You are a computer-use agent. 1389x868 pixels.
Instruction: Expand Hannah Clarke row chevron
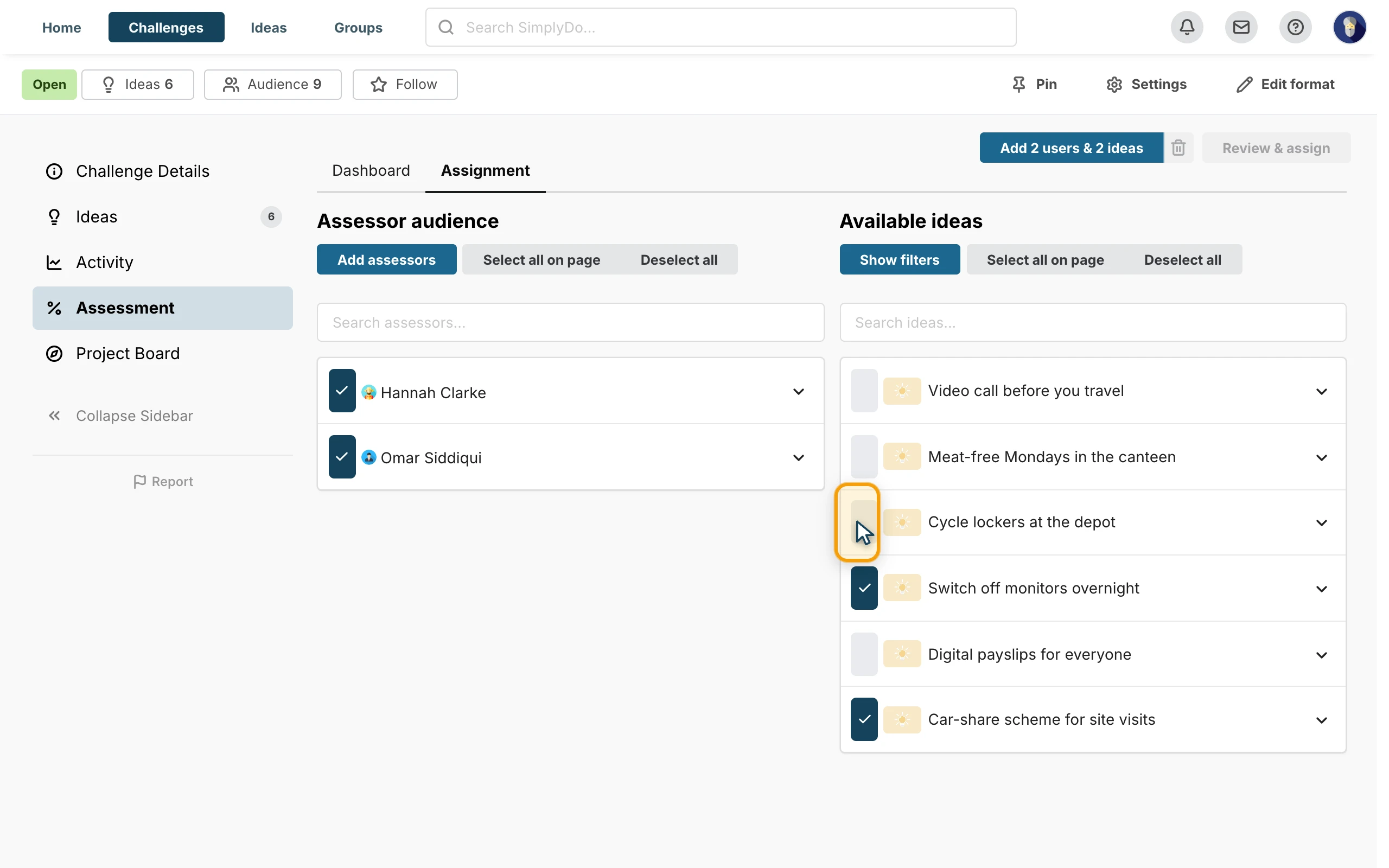798,392
